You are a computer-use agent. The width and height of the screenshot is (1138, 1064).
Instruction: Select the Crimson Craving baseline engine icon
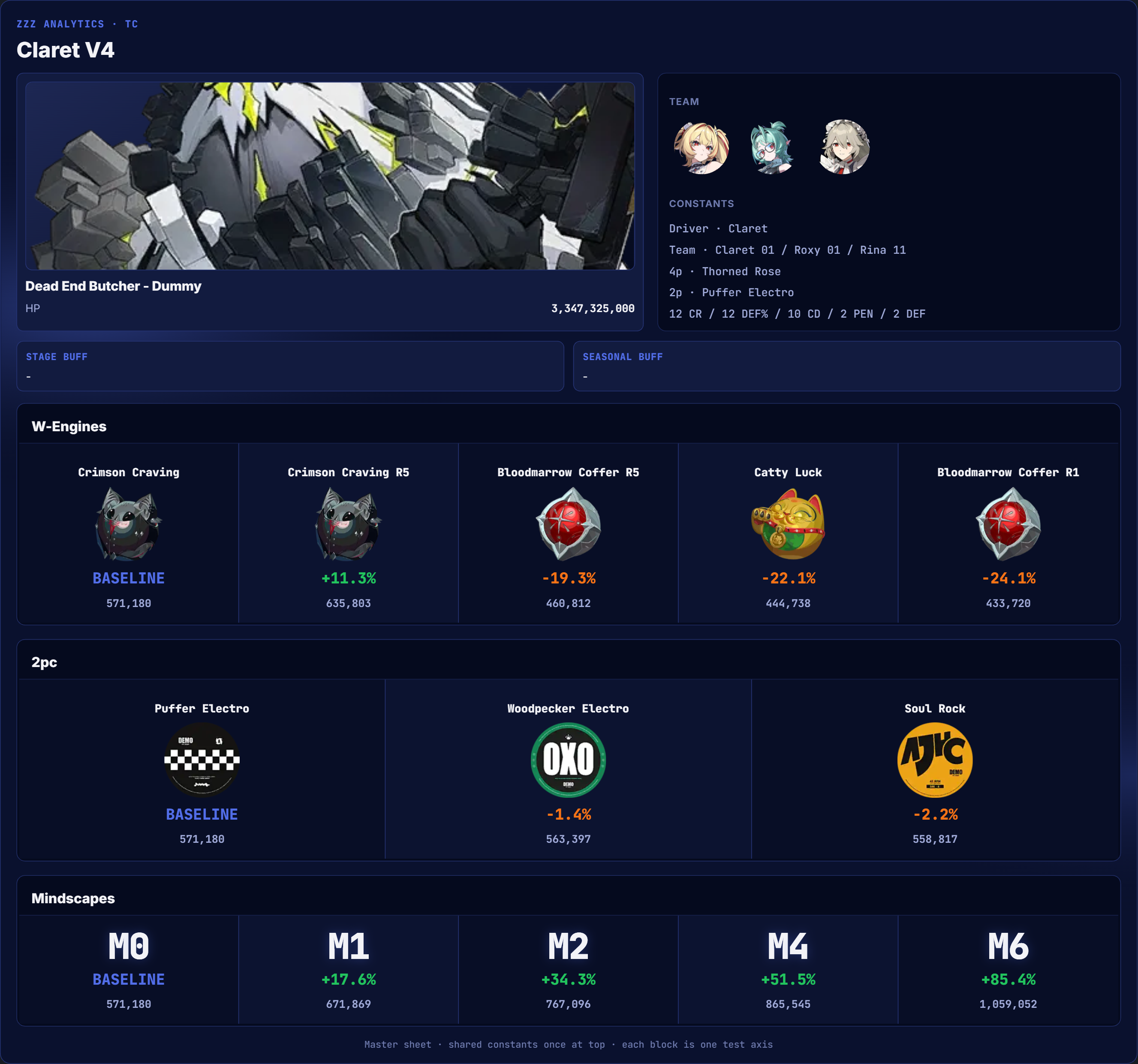pyautogui.click(x=129, y=524)
